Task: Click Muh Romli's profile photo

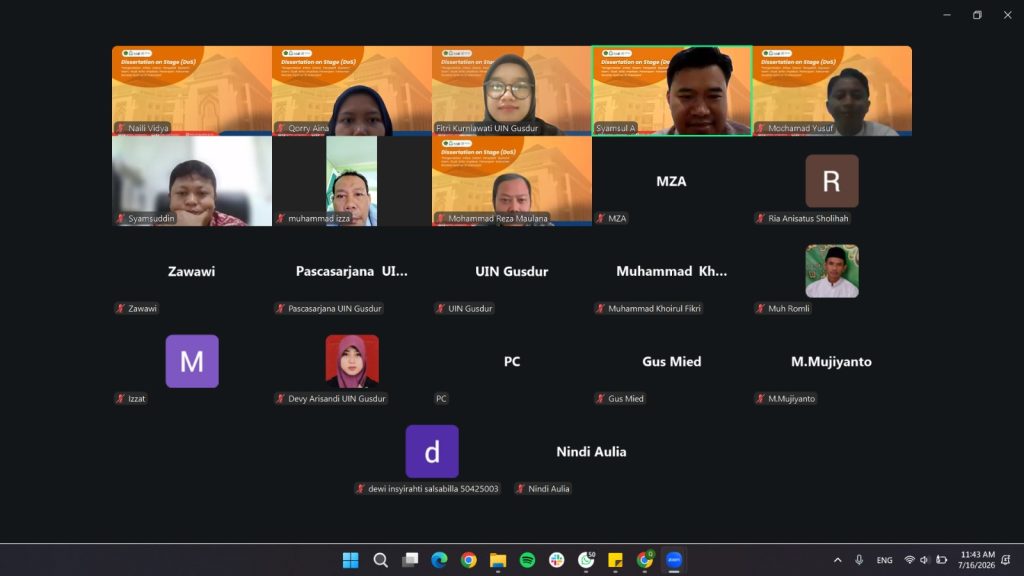Action: point(832,271)
